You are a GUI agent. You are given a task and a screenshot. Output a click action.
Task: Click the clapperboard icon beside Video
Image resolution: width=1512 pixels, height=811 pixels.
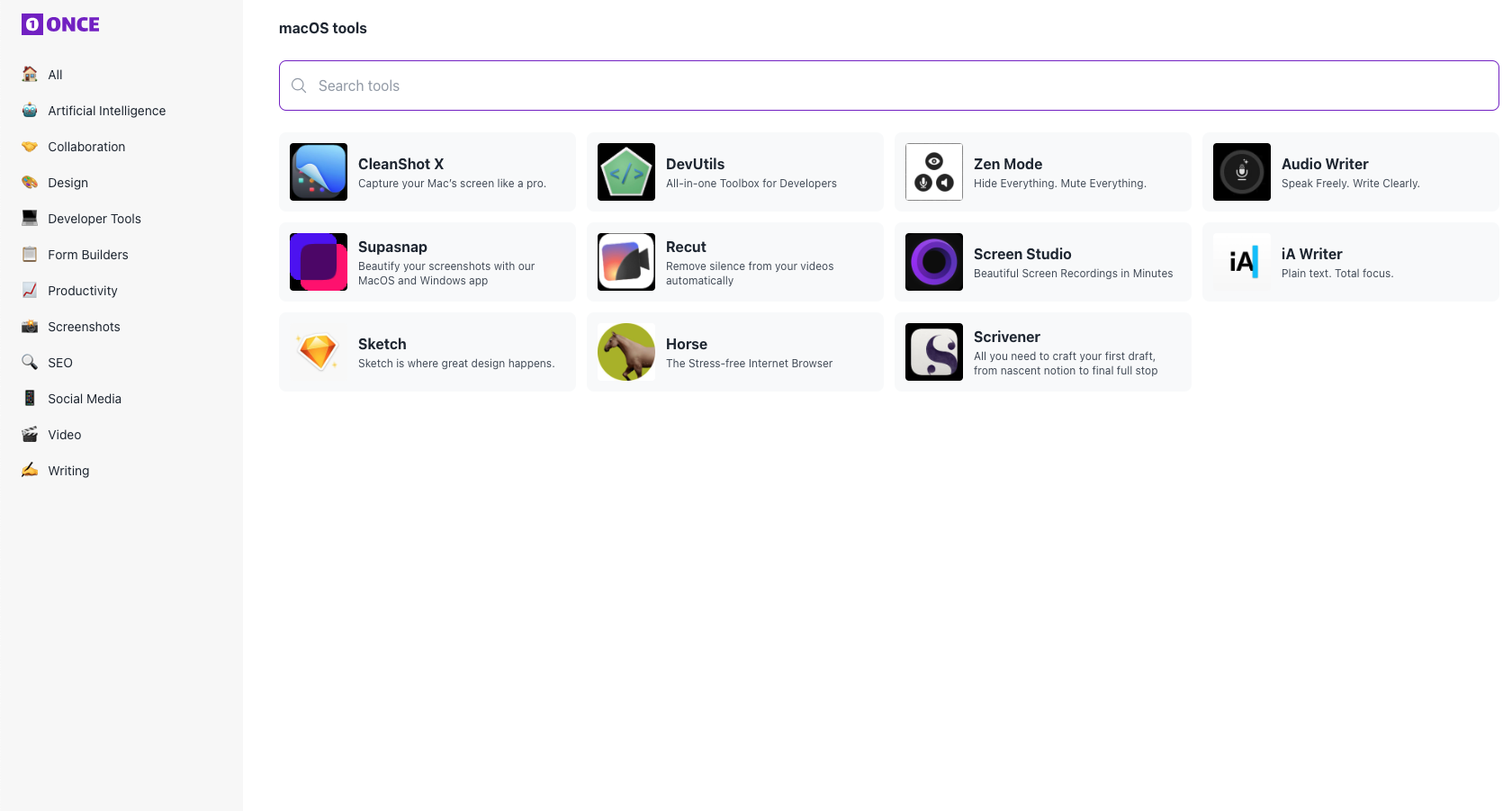[30, 434]
